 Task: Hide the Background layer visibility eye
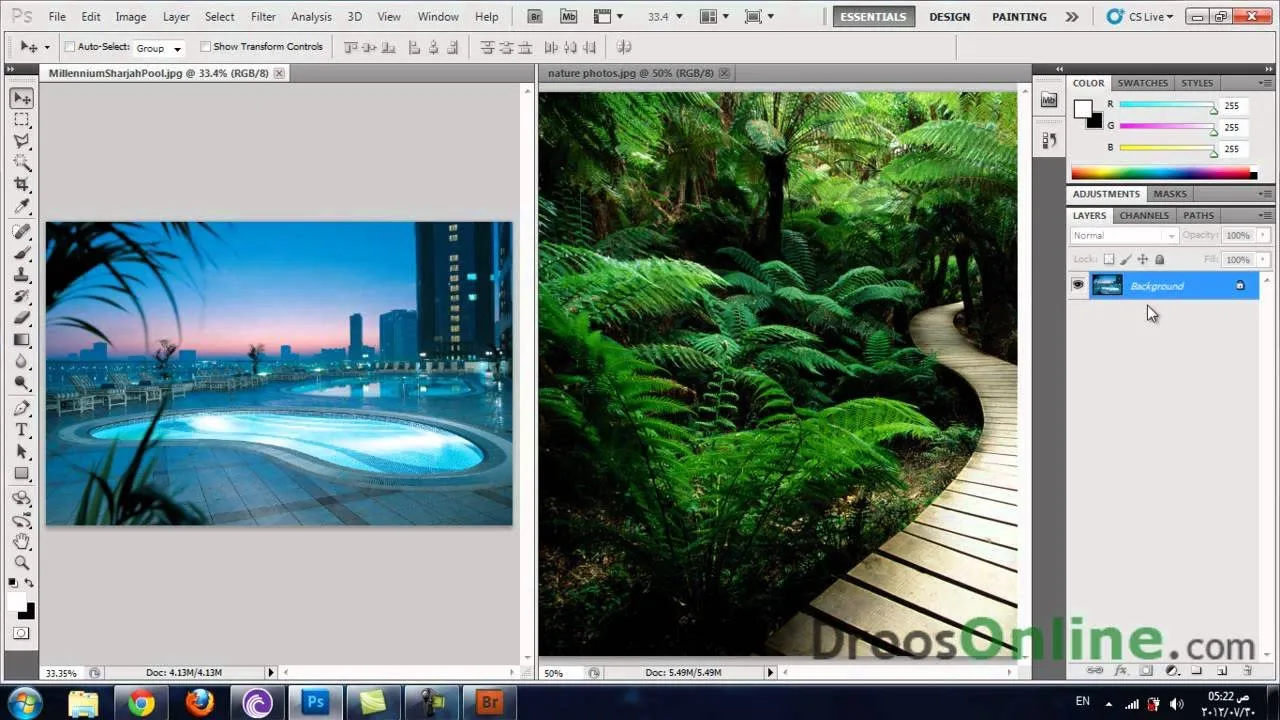[1078, 286]
